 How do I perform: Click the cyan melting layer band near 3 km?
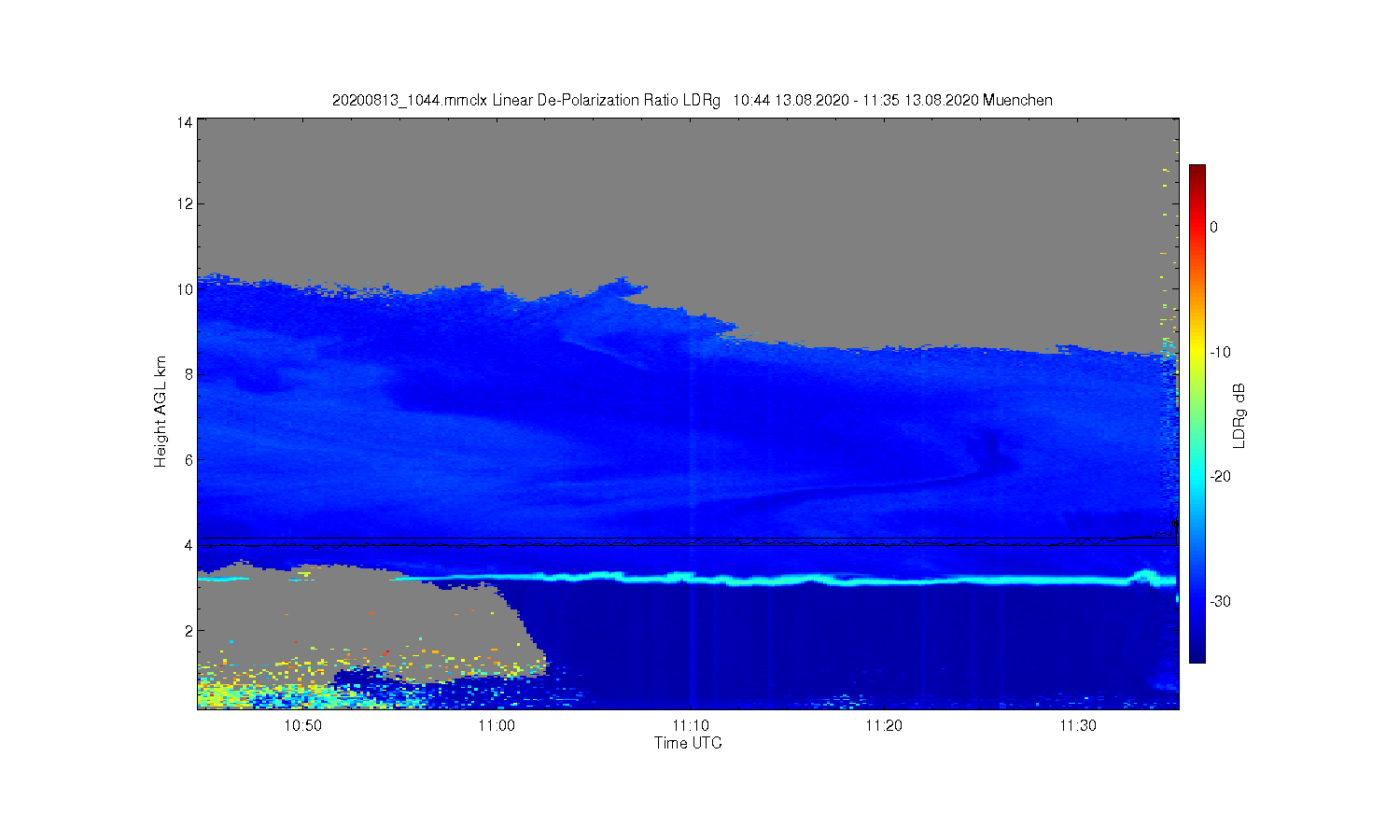tap(784, 581)
